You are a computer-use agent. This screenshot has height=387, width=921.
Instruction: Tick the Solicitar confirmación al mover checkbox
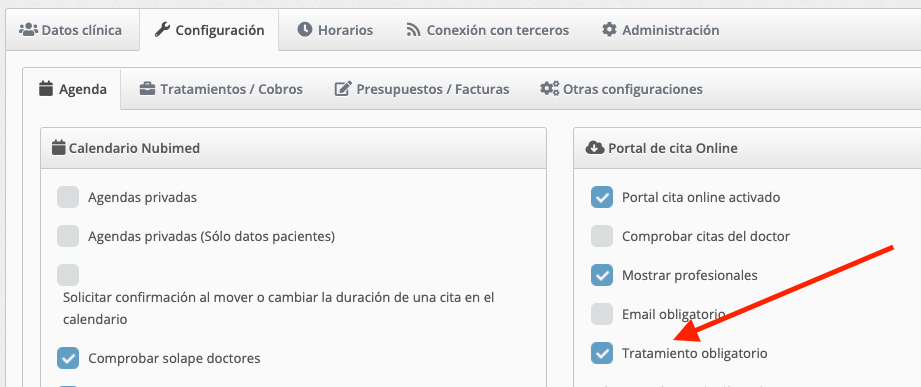pos(68,275)
